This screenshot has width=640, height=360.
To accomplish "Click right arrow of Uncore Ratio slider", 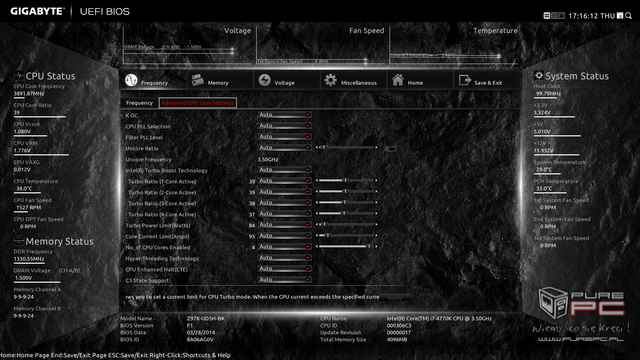I will pos(376,148).
